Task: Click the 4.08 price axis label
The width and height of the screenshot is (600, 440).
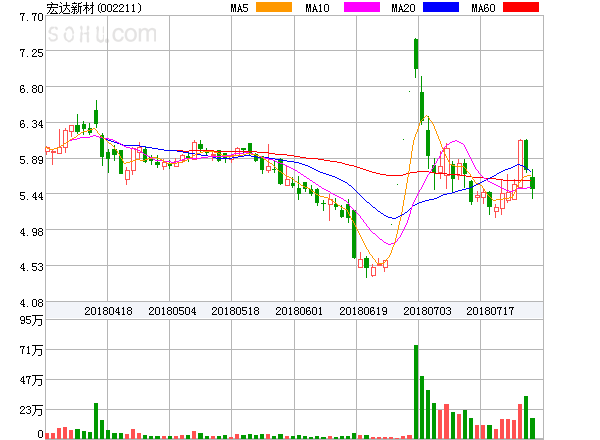Action: (x=31, y=303)
